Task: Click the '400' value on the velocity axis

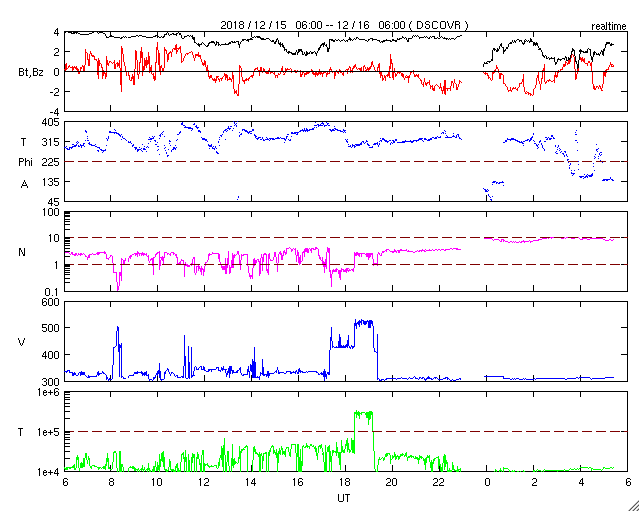Action: point(52,355)
